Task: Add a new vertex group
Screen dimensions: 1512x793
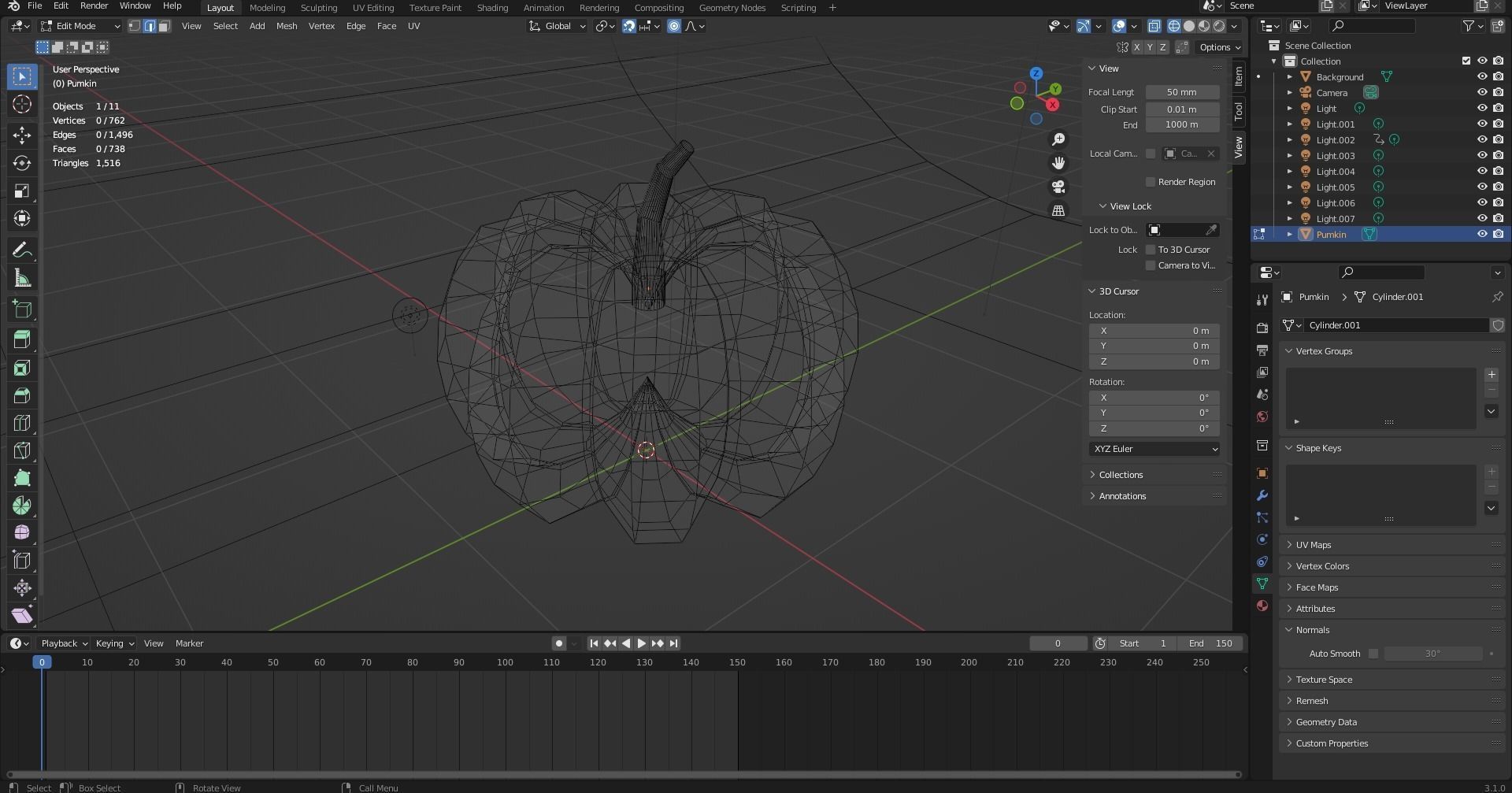Action: [1492, 375]
